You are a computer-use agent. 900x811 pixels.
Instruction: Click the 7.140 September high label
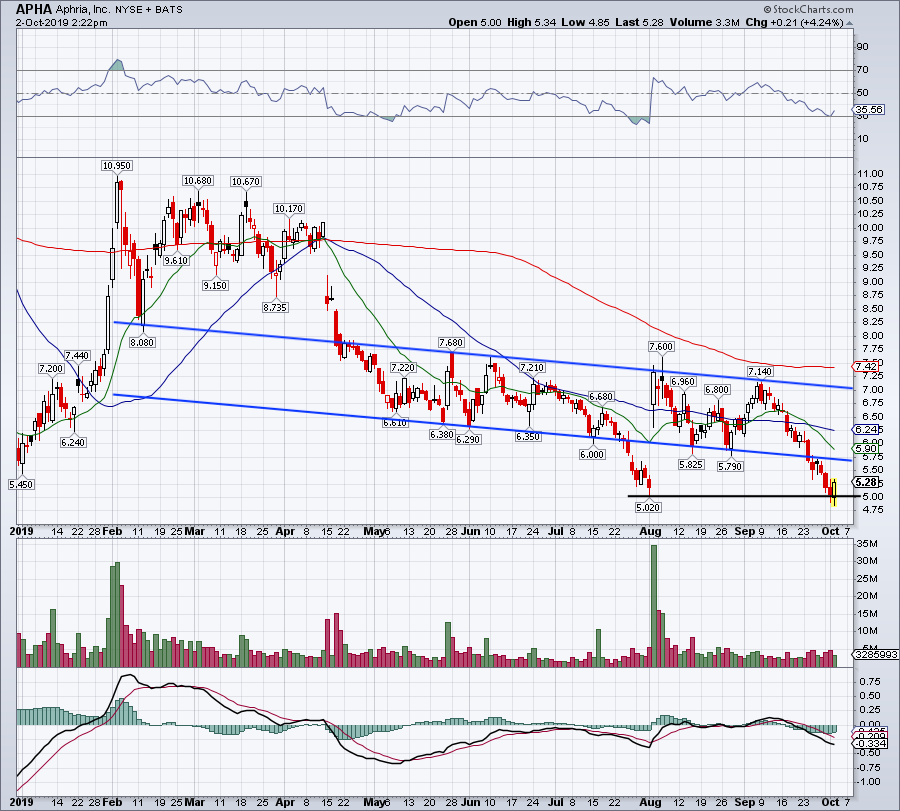(760, 372)
